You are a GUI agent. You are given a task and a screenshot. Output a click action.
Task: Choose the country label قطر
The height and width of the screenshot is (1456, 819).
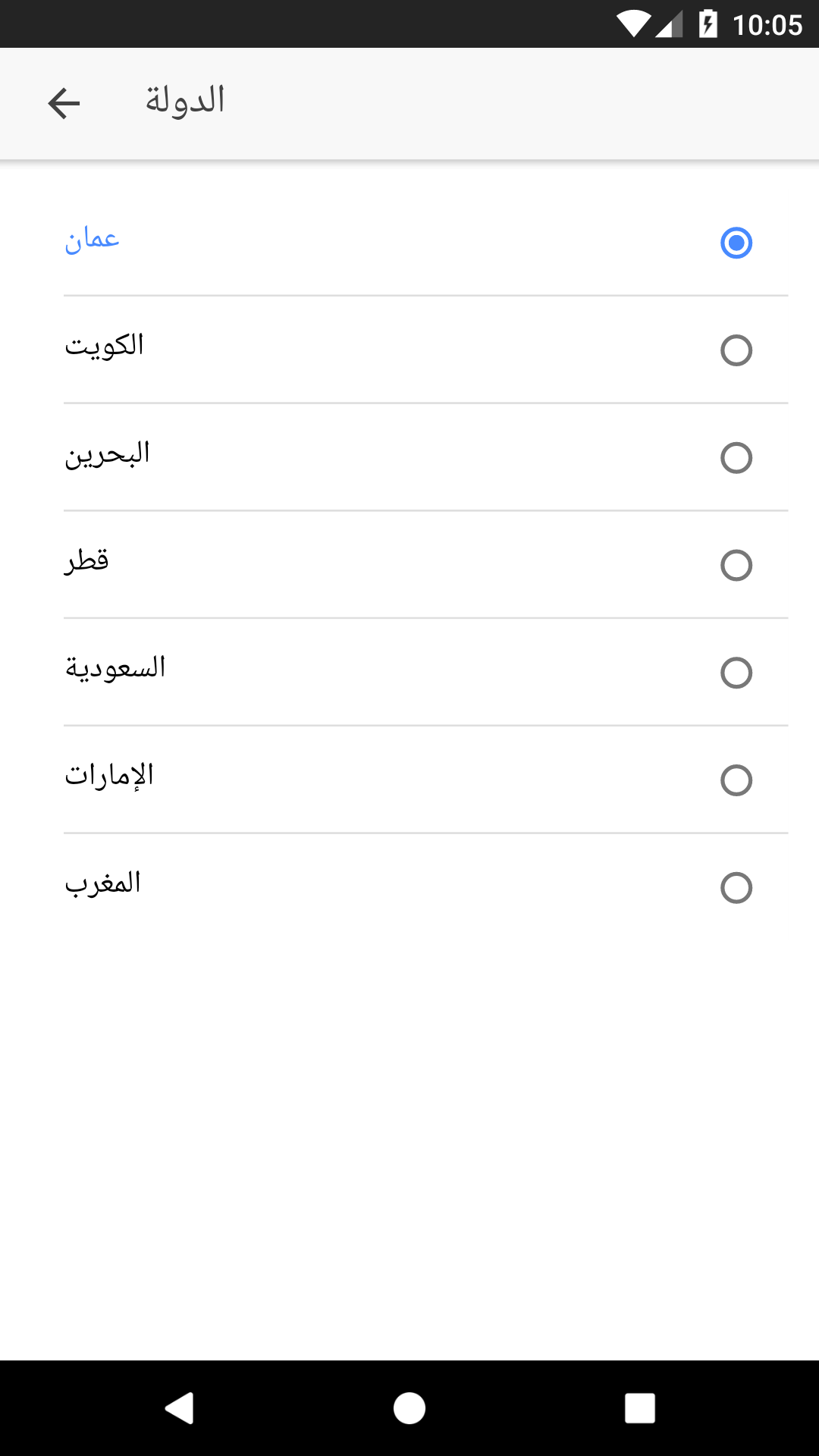(87, 561)
